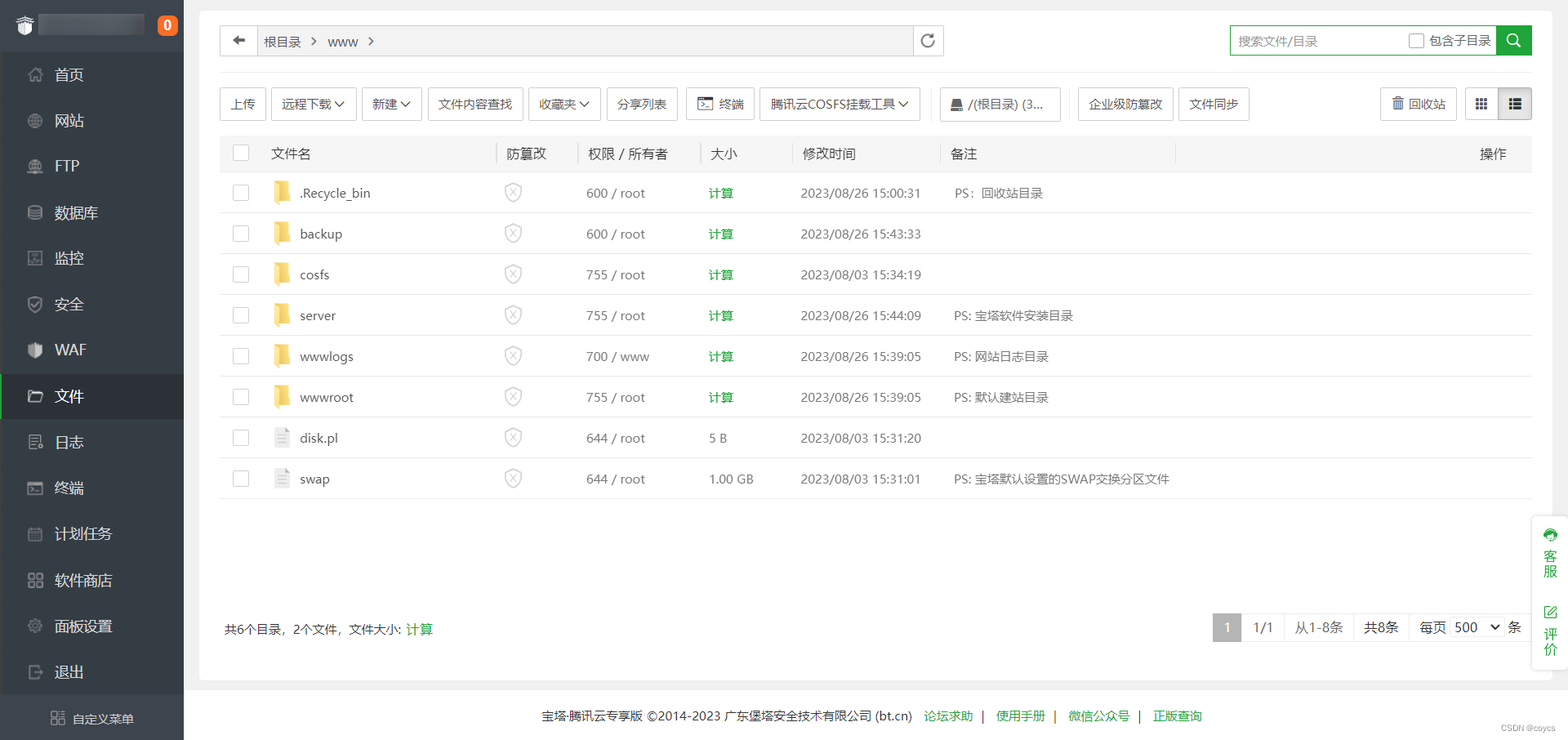The width and height of the screenshot is (1568, 740).
Task: Click the file icon of disk.pl
Action: tap(282, 437)
